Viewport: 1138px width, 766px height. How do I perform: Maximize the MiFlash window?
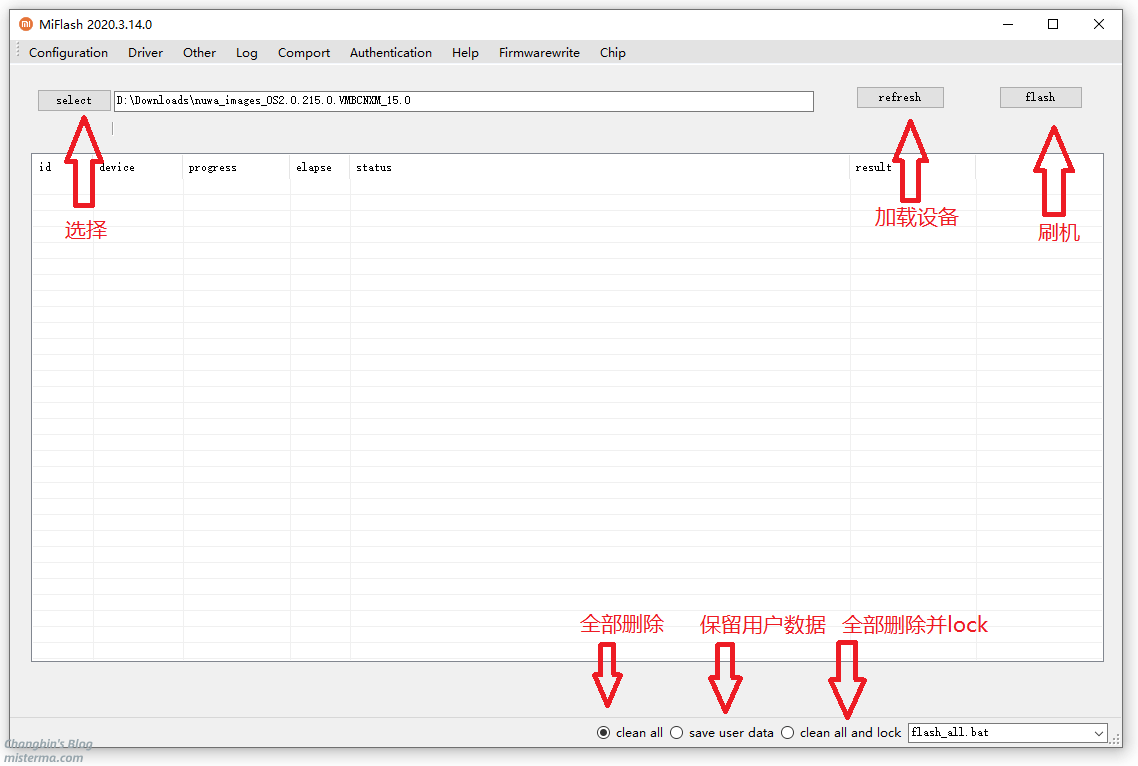coord(1053,25)
